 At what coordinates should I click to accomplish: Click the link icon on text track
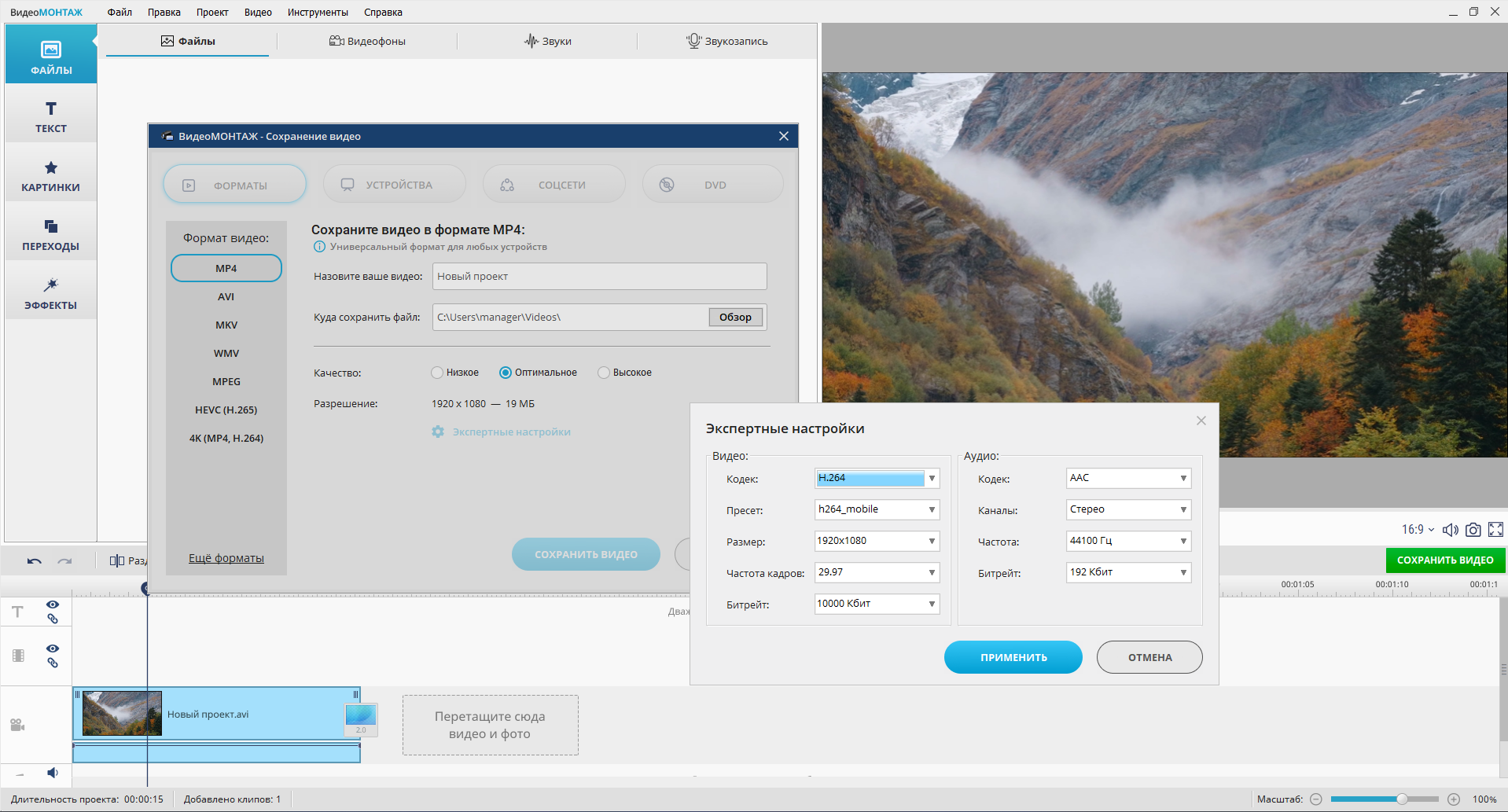(53, 619)
